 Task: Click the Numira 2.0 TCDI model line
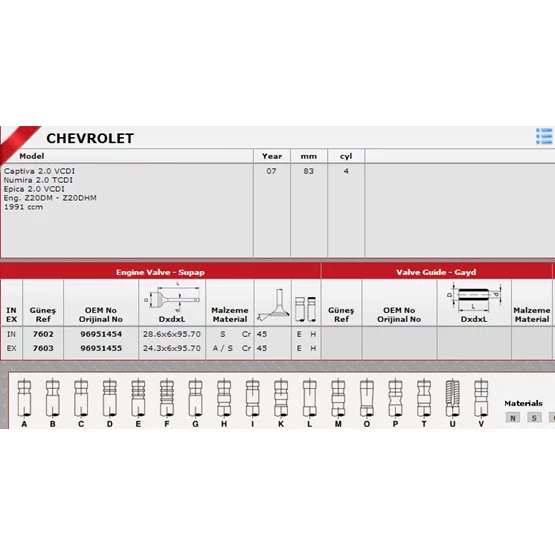[x=38, y=180]
